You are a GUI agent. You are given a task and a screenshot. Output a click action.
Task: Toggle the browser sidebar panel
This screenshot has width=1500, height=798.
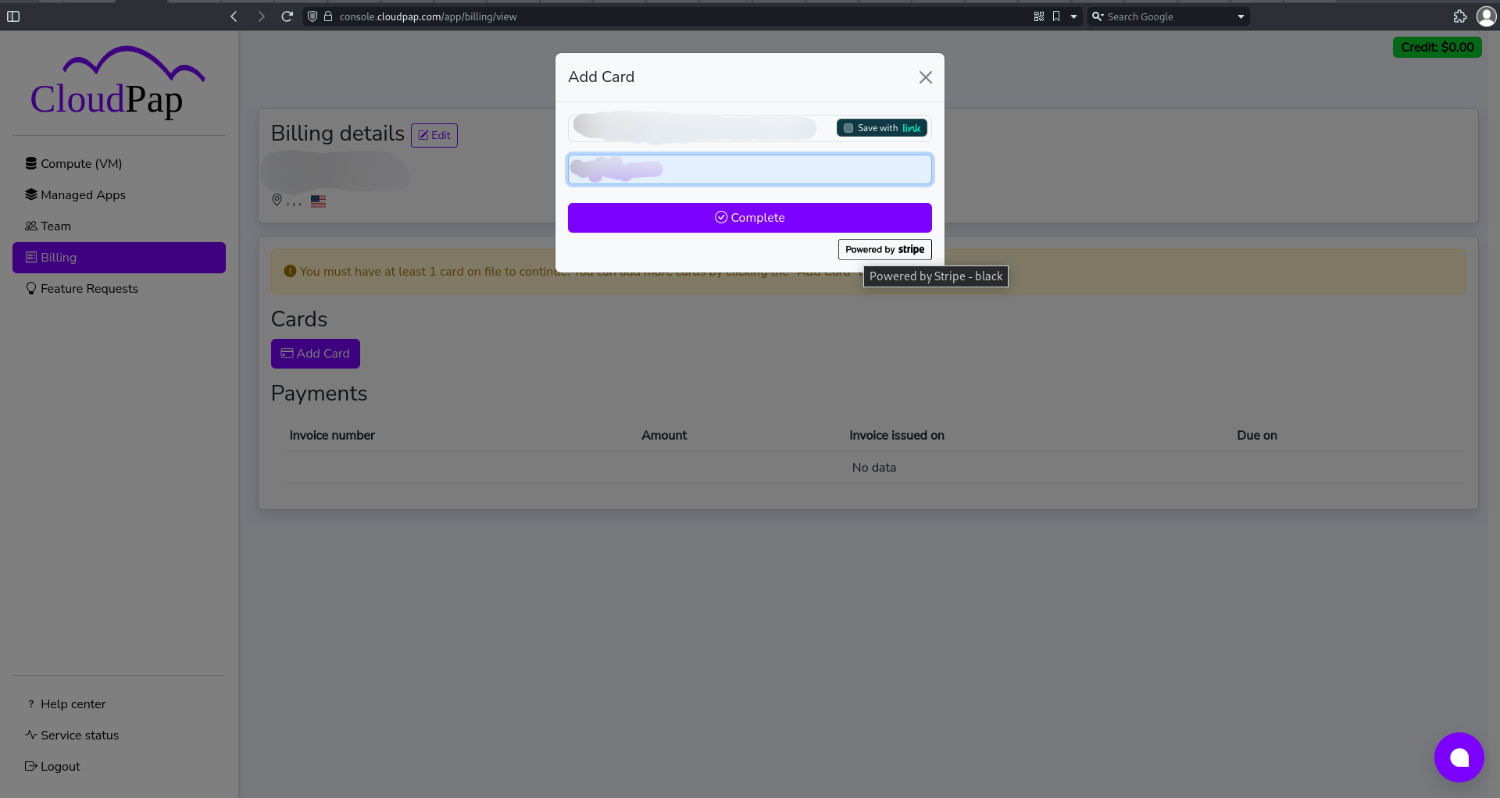click(13, 16)
